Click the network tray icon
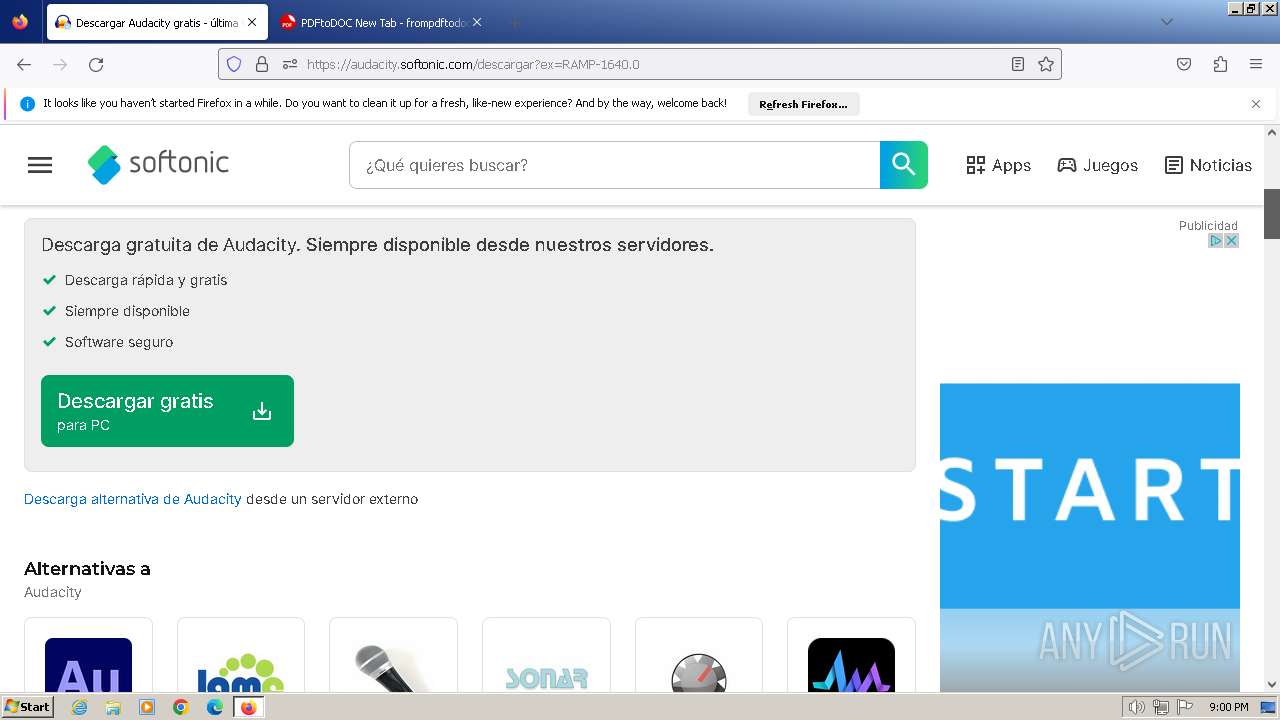Image resolution: width=1280 pixels, height=720 pixels. tap(1161, 707)
